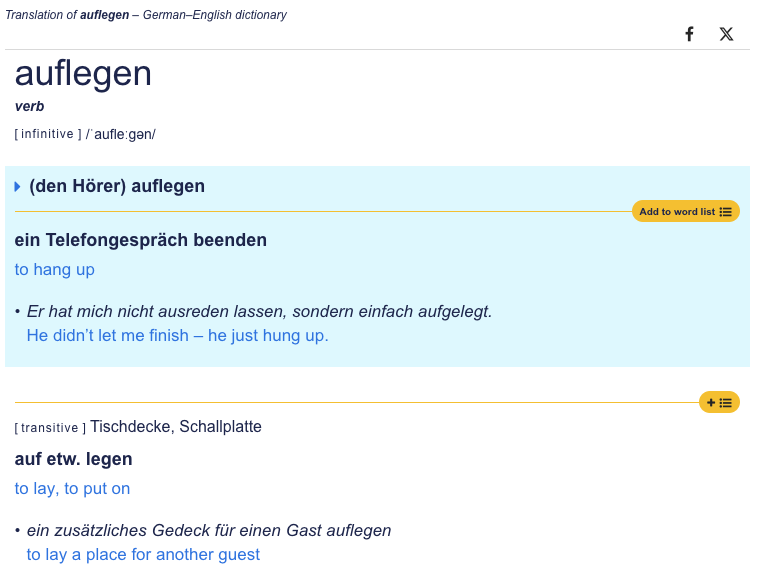758x582 pixels.
Task: Click the headword "auflegen" title
Action: point(83,74)
